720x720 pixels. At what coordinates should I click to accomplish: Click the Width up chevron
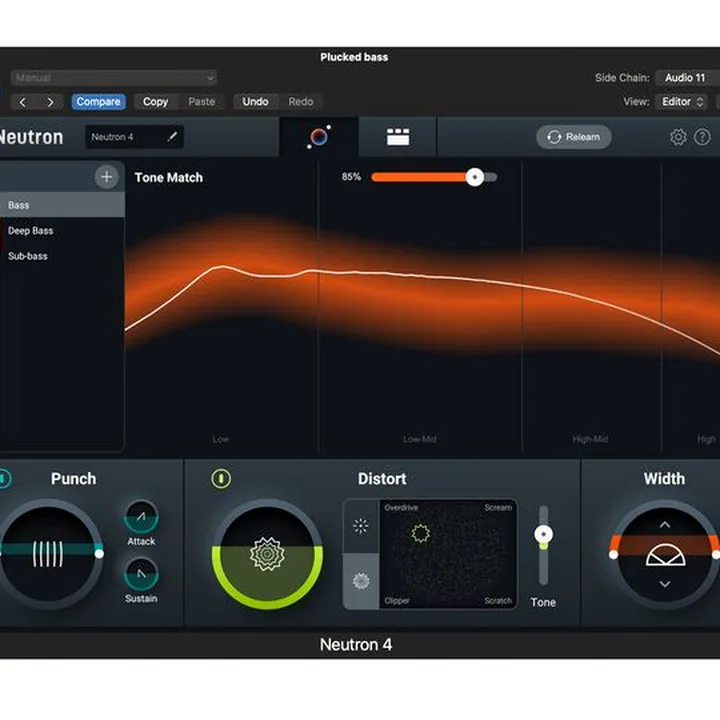(x=664, y=525)
